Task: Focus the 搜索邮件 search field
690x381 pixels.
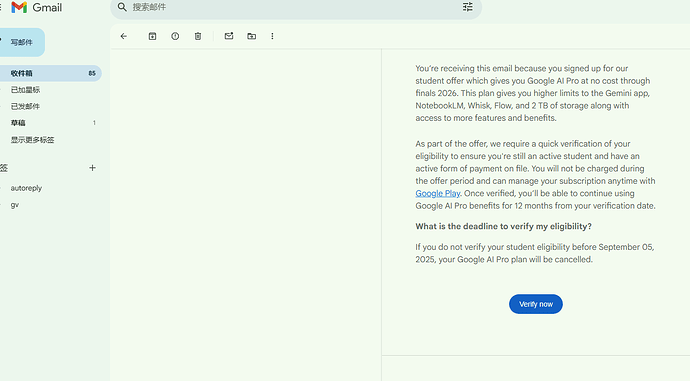Action: pos(295,7)
